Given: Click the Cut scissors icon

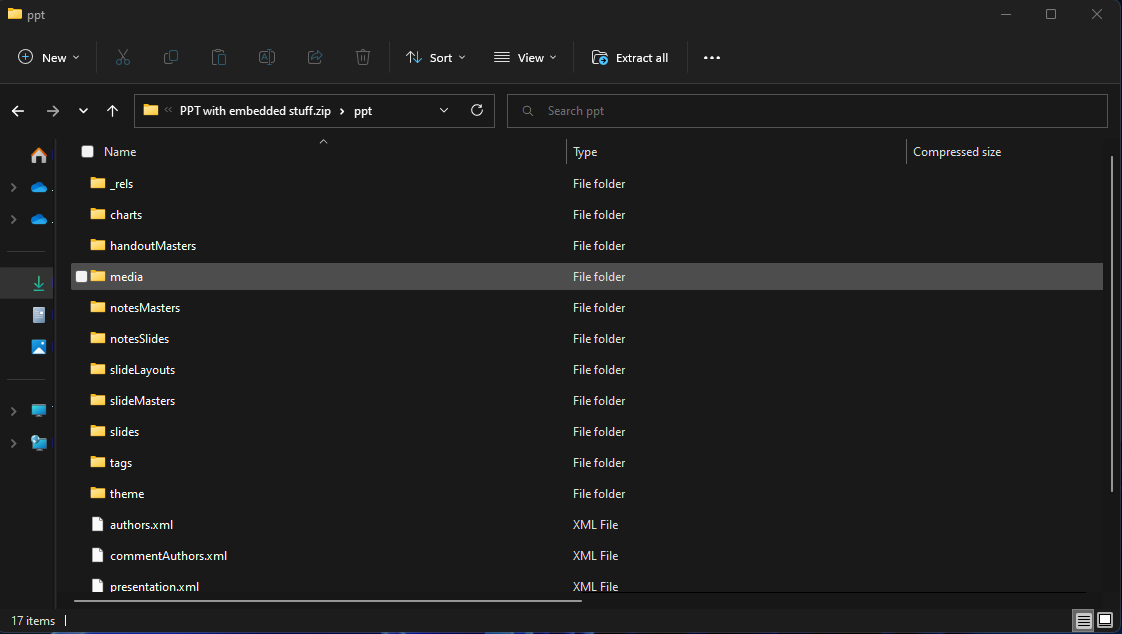Looking at the screenshot, I should pyautogui.click(x=123, y=57).
